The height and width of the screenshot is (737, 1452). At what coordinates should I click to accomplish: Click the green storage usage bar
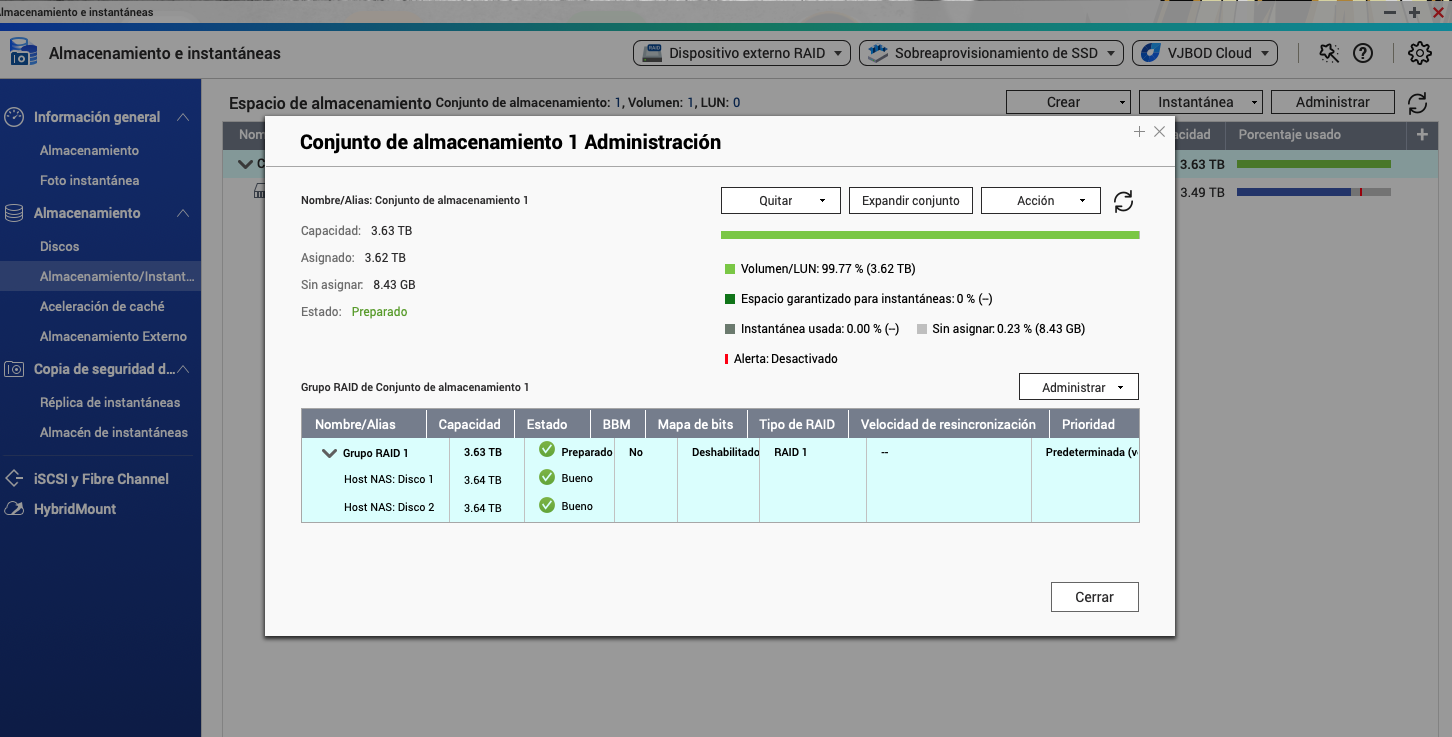click(x=930, y=235)
